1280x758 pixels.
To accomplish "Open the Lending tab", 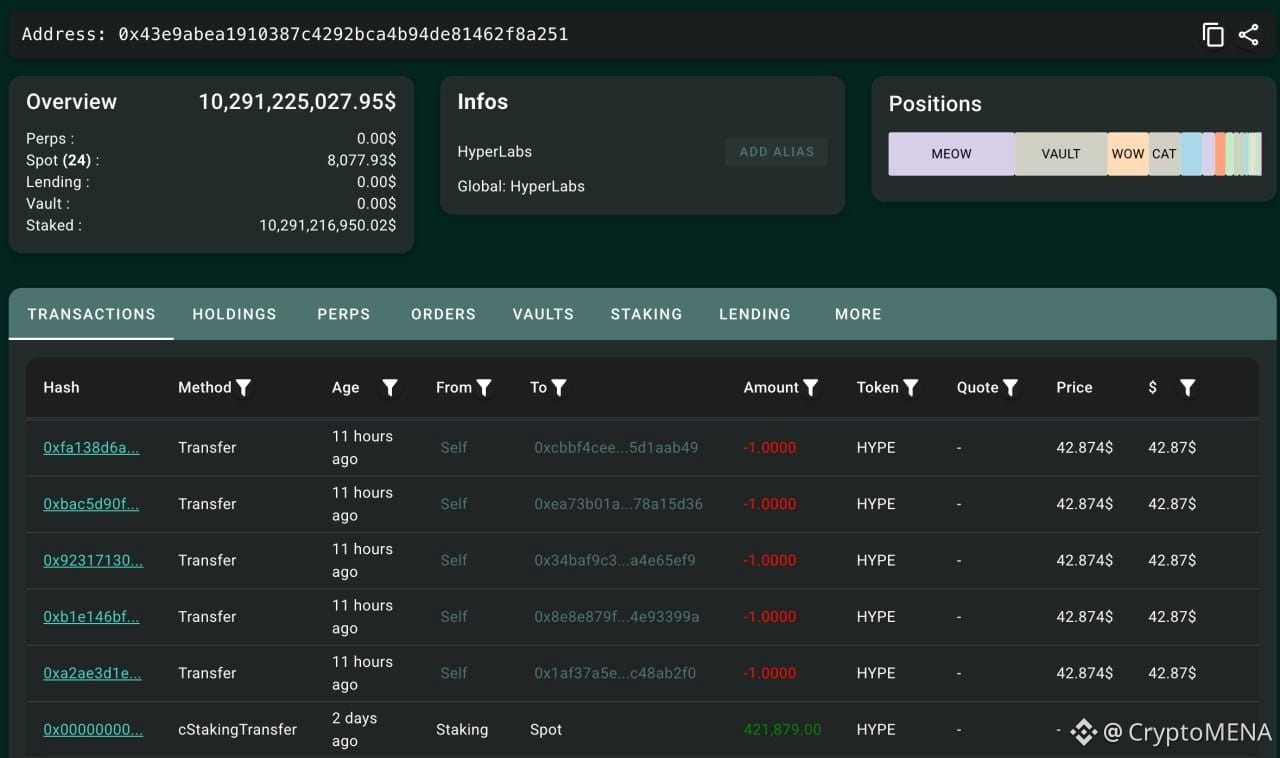I will coord(755,314).
